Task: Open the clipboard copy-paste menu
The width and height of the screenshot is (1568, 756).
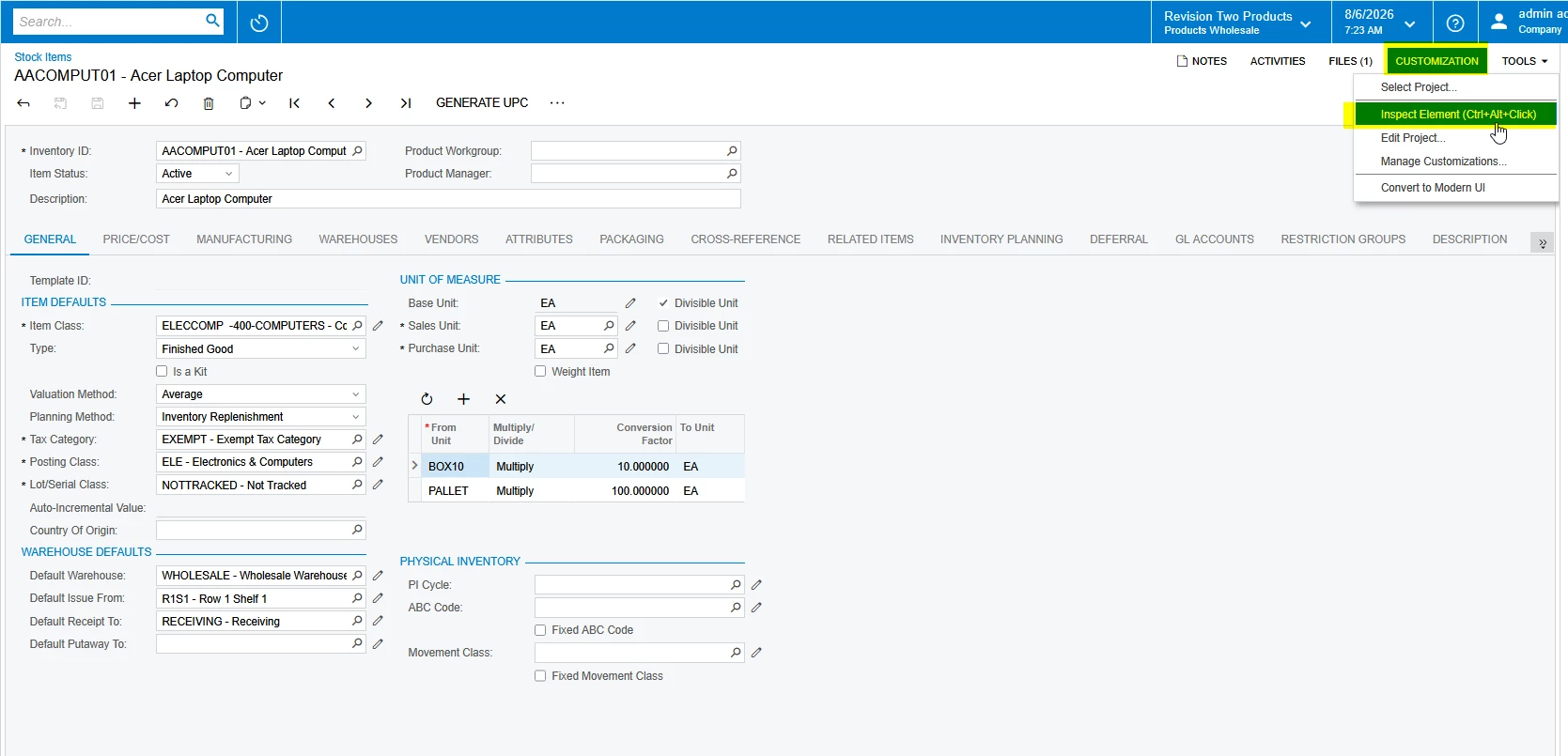Action: [x=252, y=103]
